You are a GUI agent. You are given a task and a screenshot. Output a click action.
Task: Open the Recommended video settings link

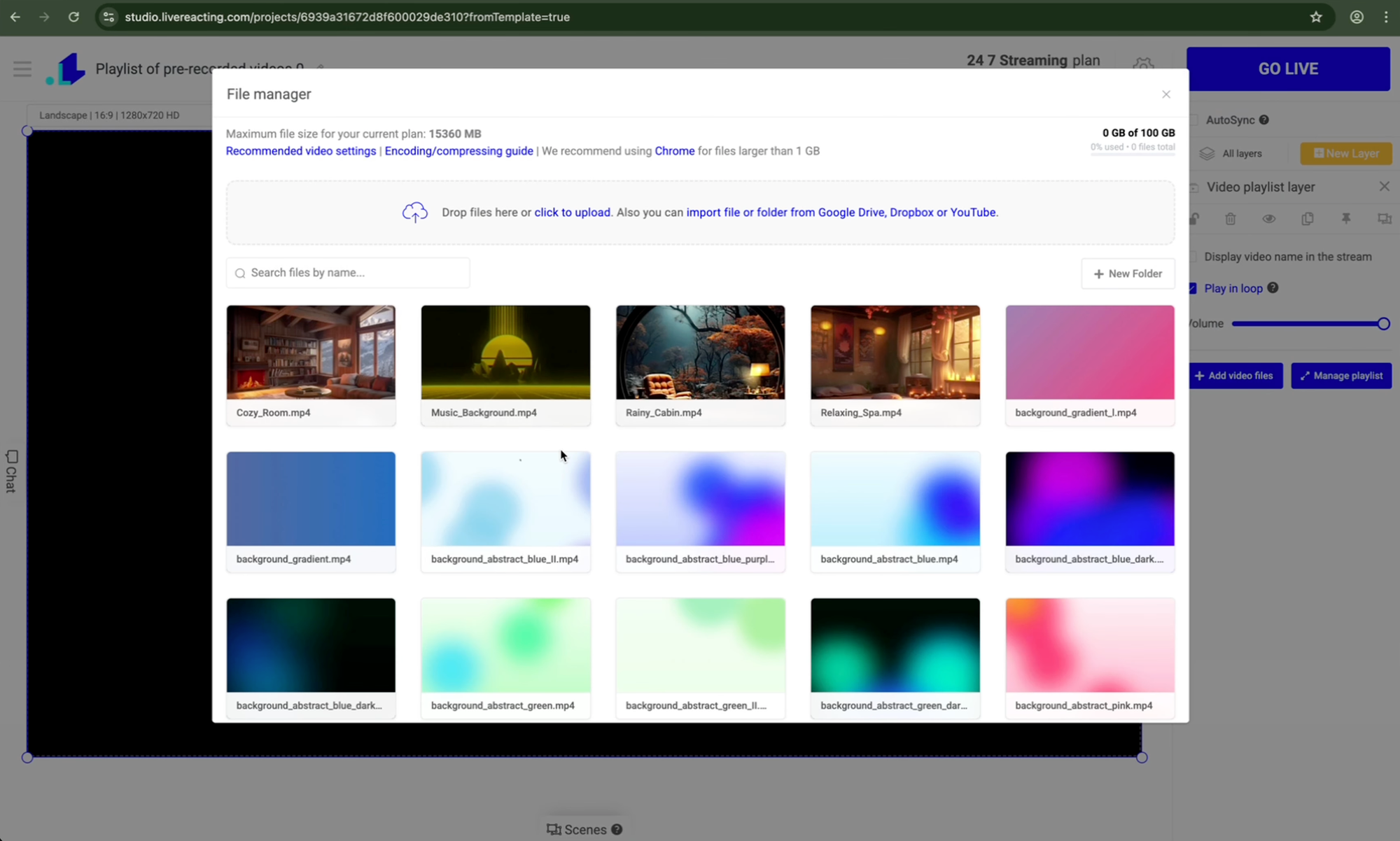point(300,151)
